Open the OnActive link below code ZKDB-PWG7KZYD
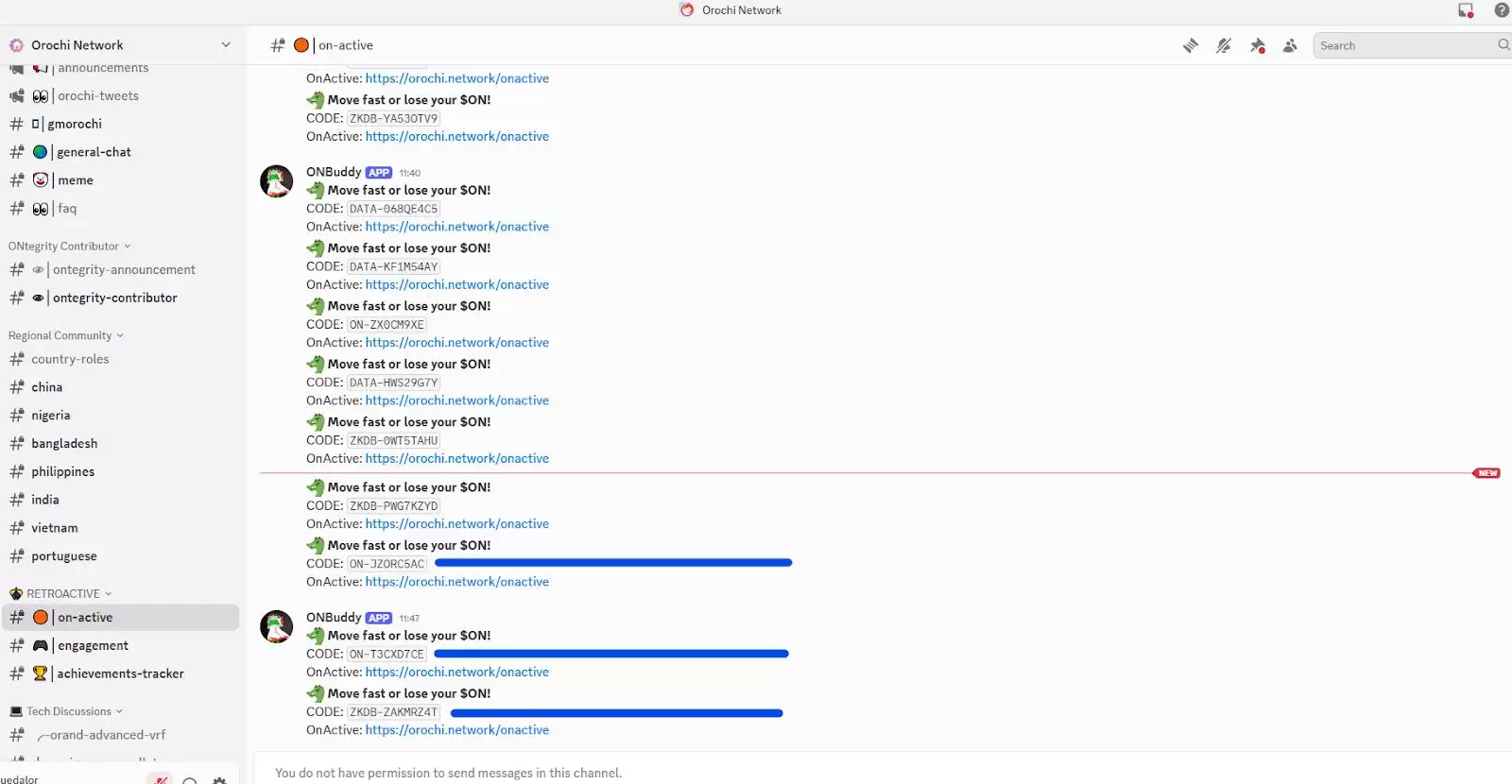This screenshot has width=1512, height=784. tap(456, 524)
